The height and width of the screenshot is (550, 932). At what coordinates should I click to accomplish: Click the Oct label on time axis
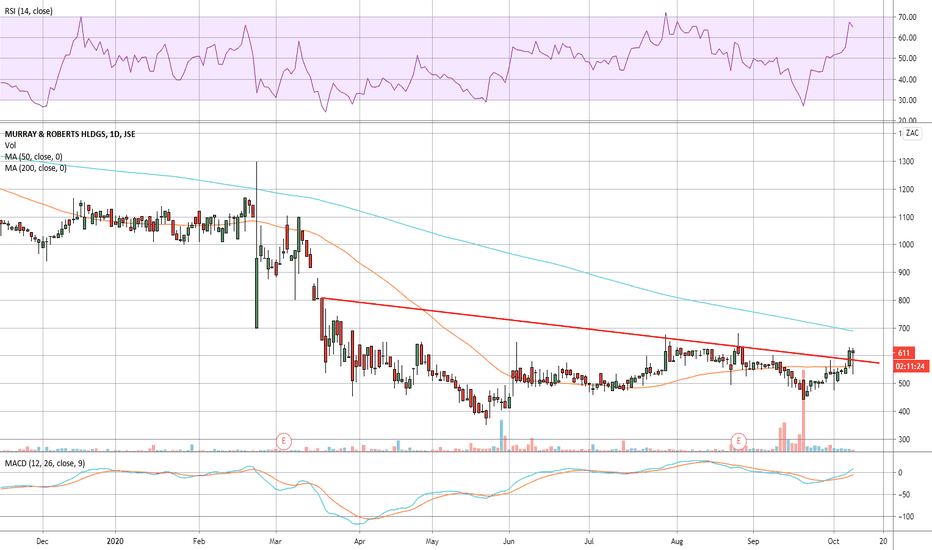833,542
